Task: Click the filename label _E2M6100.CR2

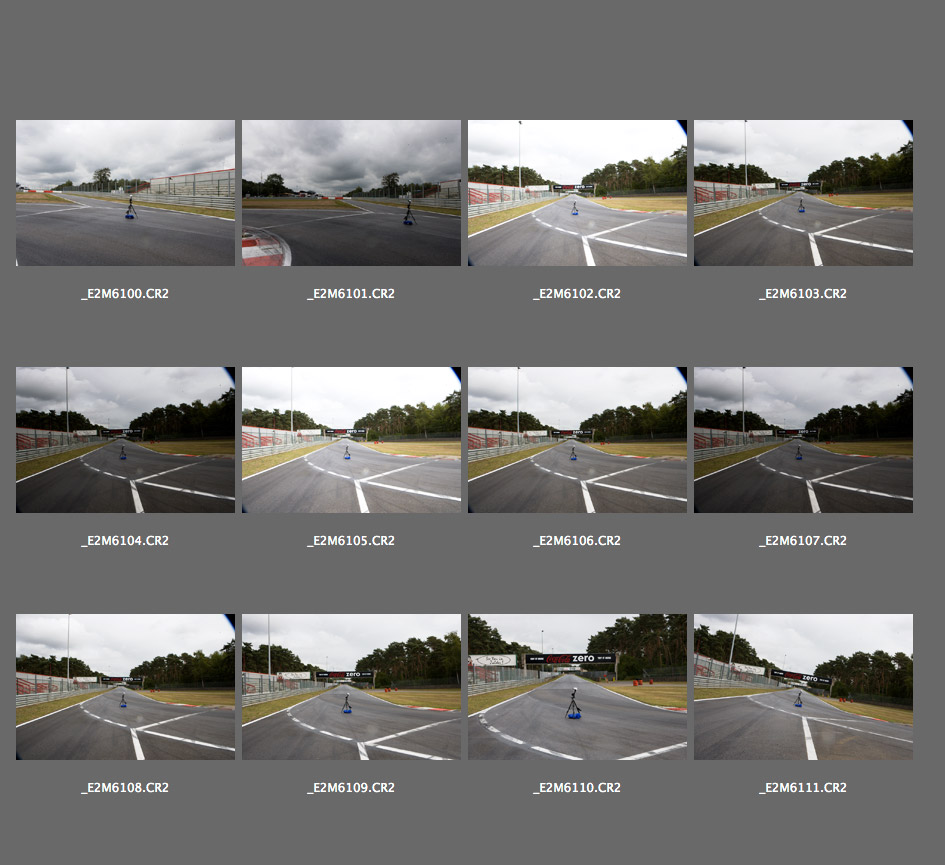Action: tap(125, 294)
